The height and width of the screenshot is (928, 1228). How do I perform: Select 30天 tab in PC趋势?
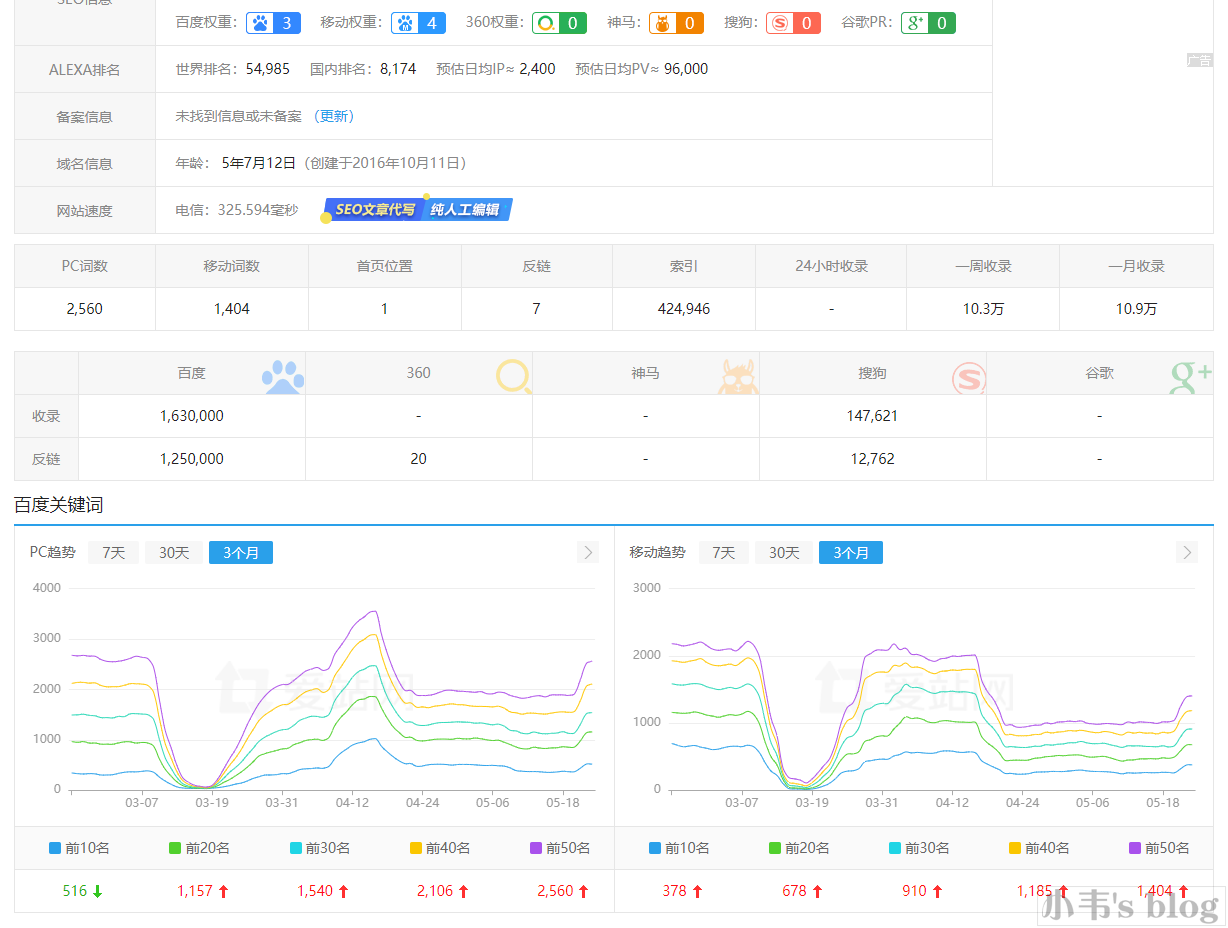[x=174, y=552]
